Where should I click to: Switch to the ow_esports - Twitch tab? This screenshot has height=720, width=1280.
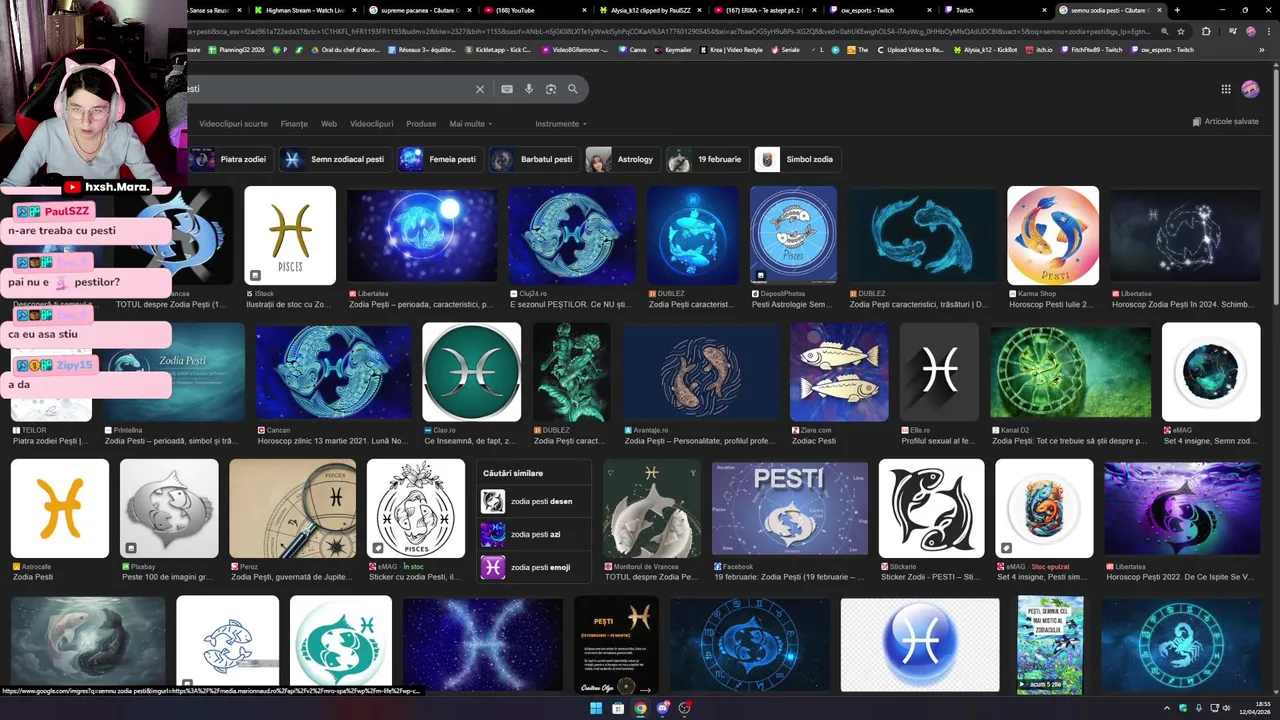pyautogui.click(x=877, y=10)
